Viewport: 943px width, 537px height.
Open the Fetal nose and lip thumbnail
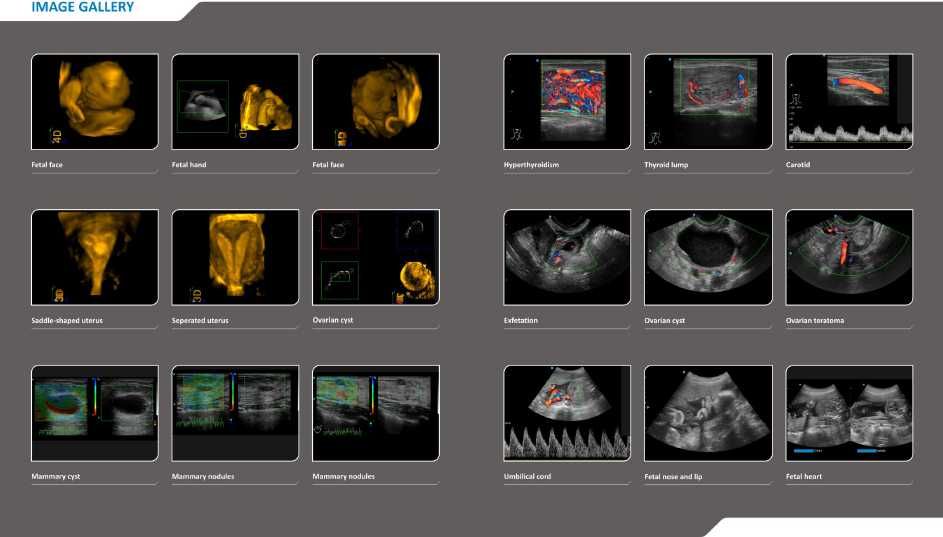click(708, 413)
